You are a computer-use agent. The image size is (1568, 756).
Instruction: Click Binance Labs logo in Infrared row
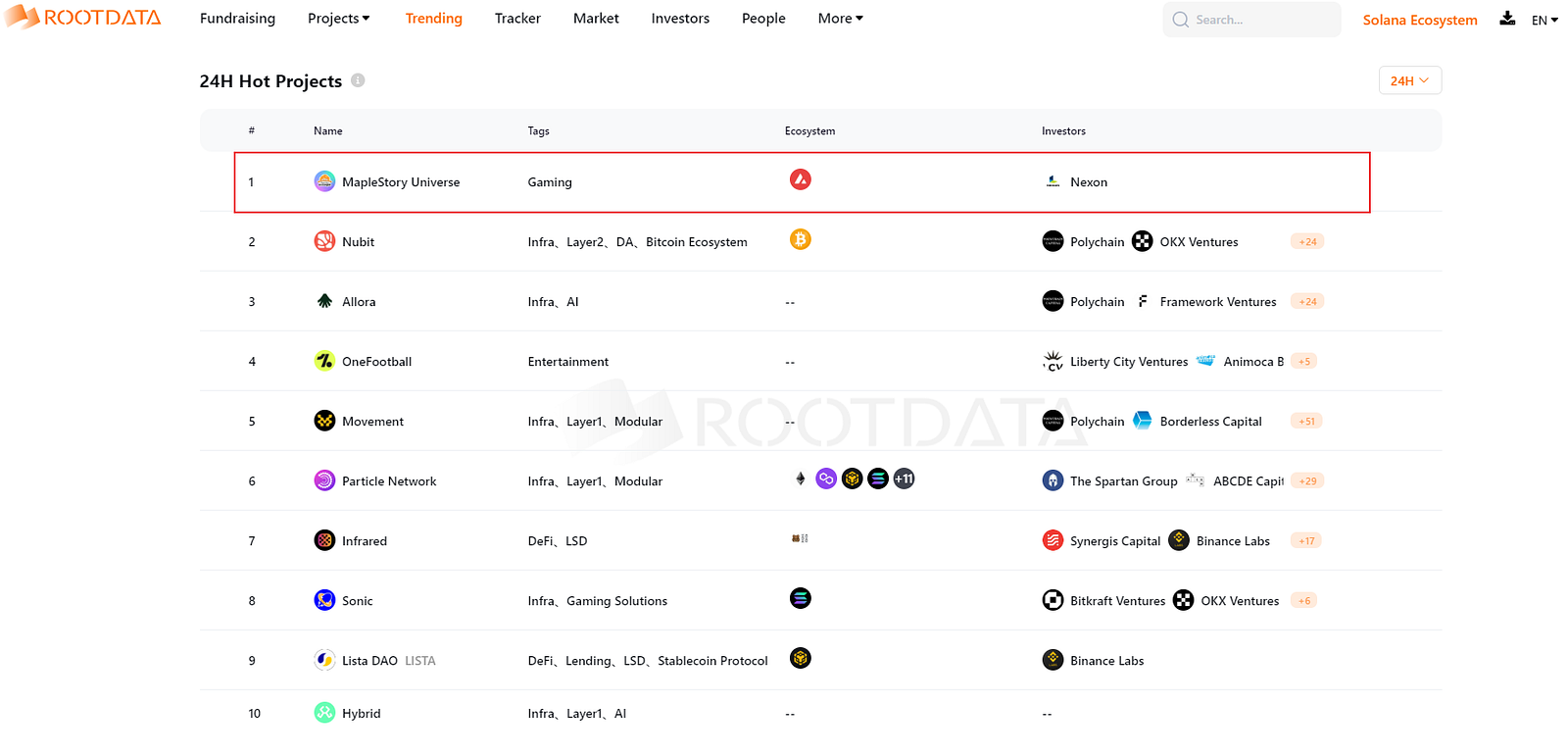point(1179,540)
